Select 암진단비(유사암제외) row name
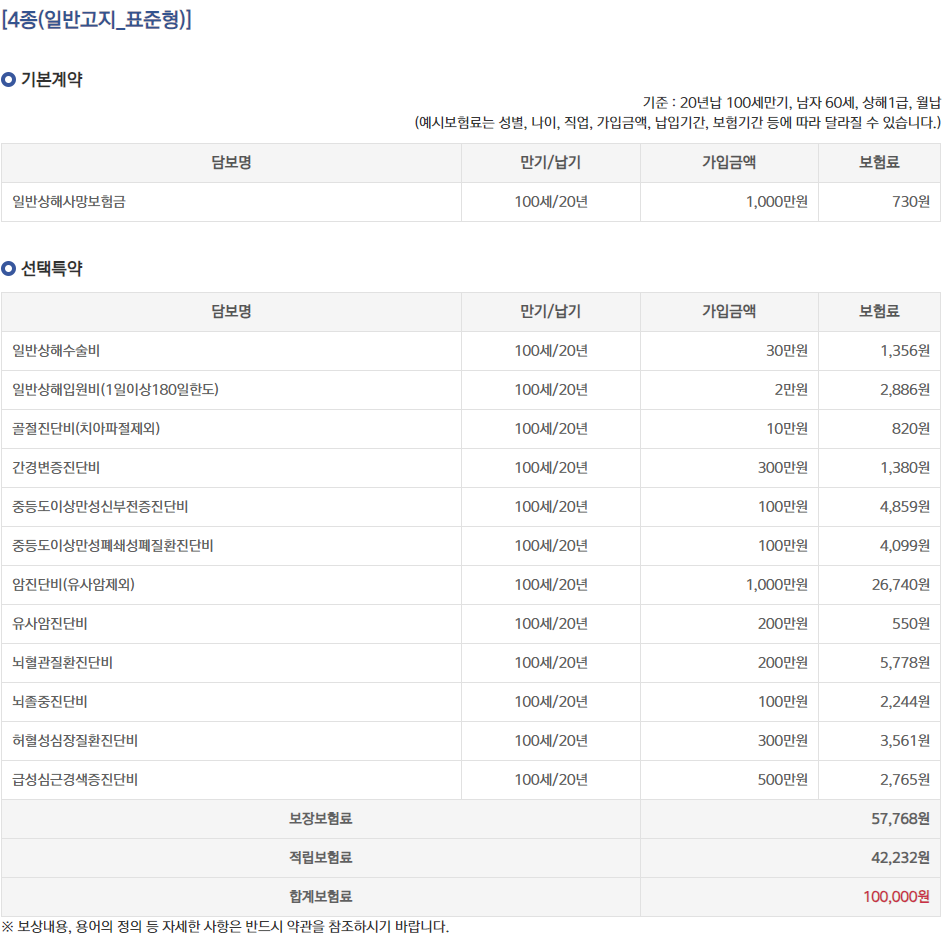Viewport: 944px width, 946px height. (74, 585)
